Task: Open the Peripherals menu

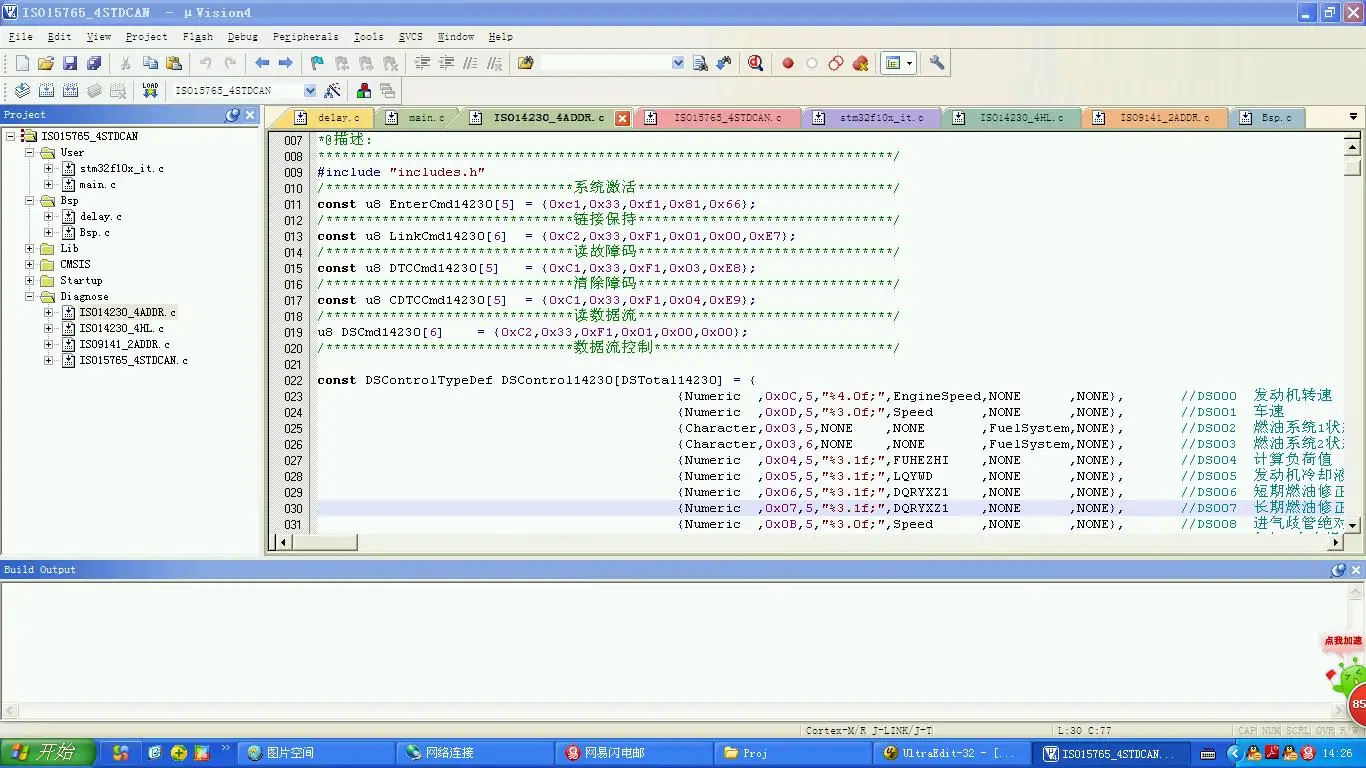Action: (x=305, y=37)
